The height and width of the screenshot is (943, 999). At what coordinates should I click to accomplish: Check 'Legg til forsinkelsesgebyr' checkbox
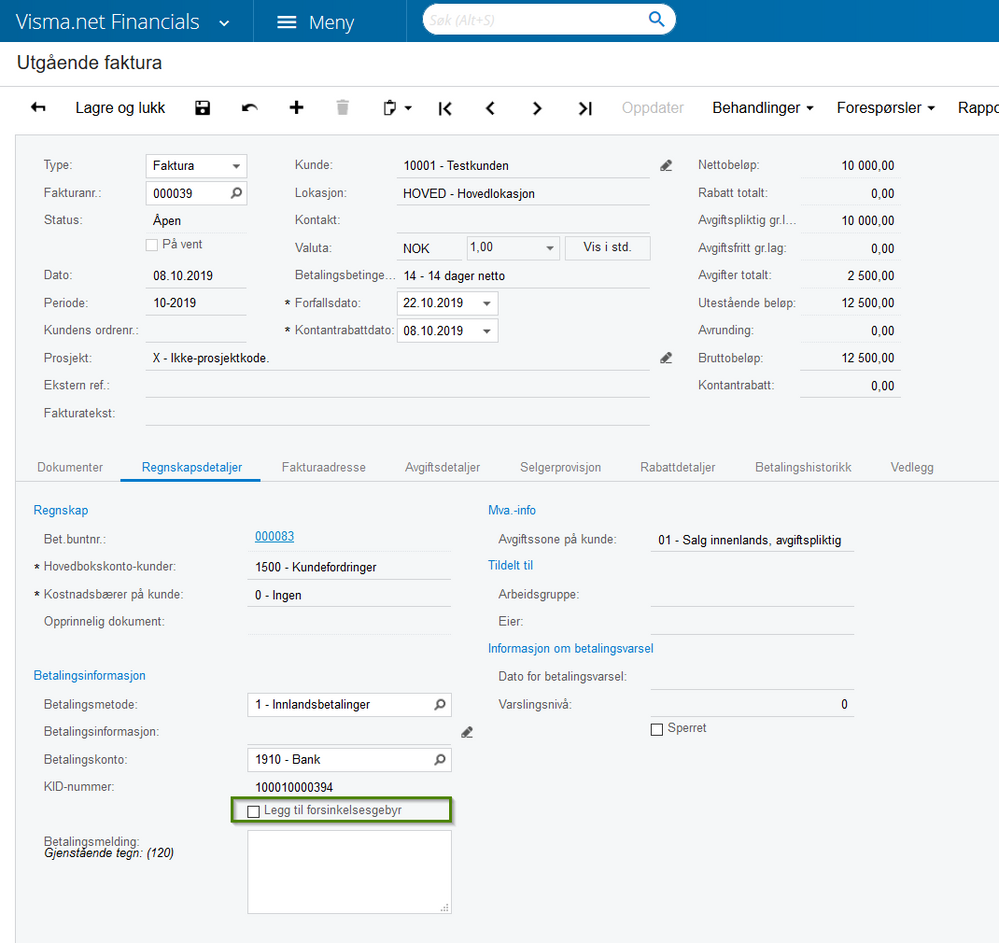tap(254, 811)
